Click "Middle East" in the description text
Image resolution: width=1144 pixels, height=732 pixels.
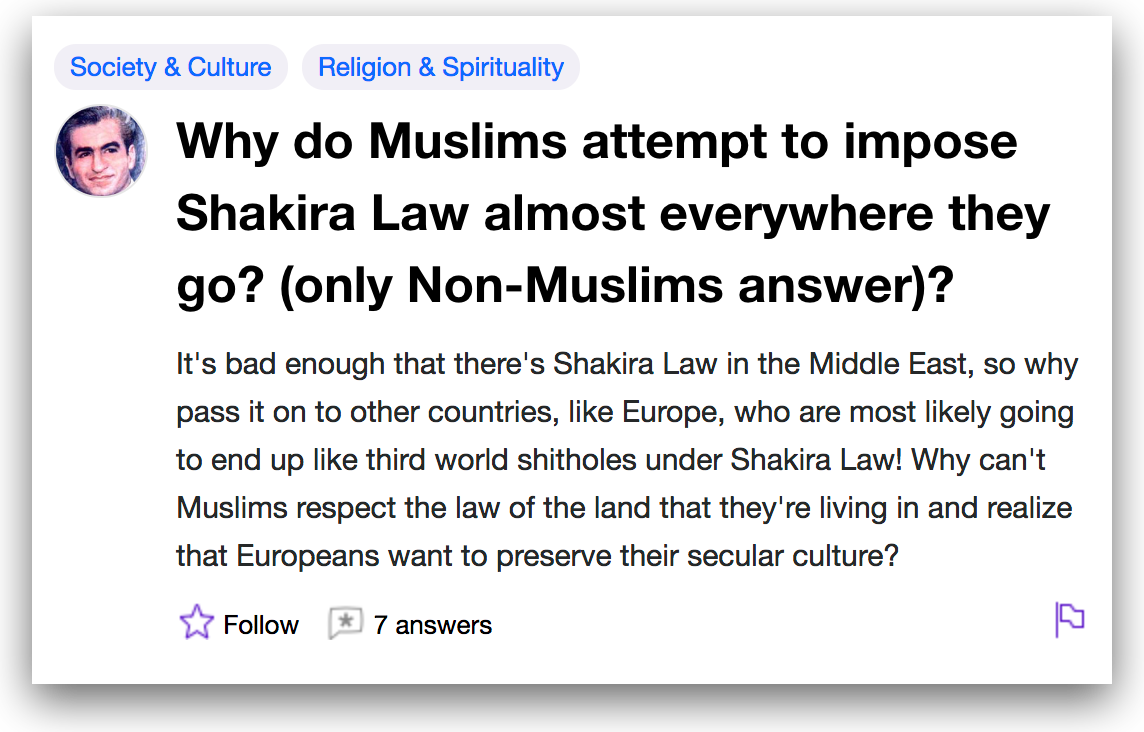[890, 363]
